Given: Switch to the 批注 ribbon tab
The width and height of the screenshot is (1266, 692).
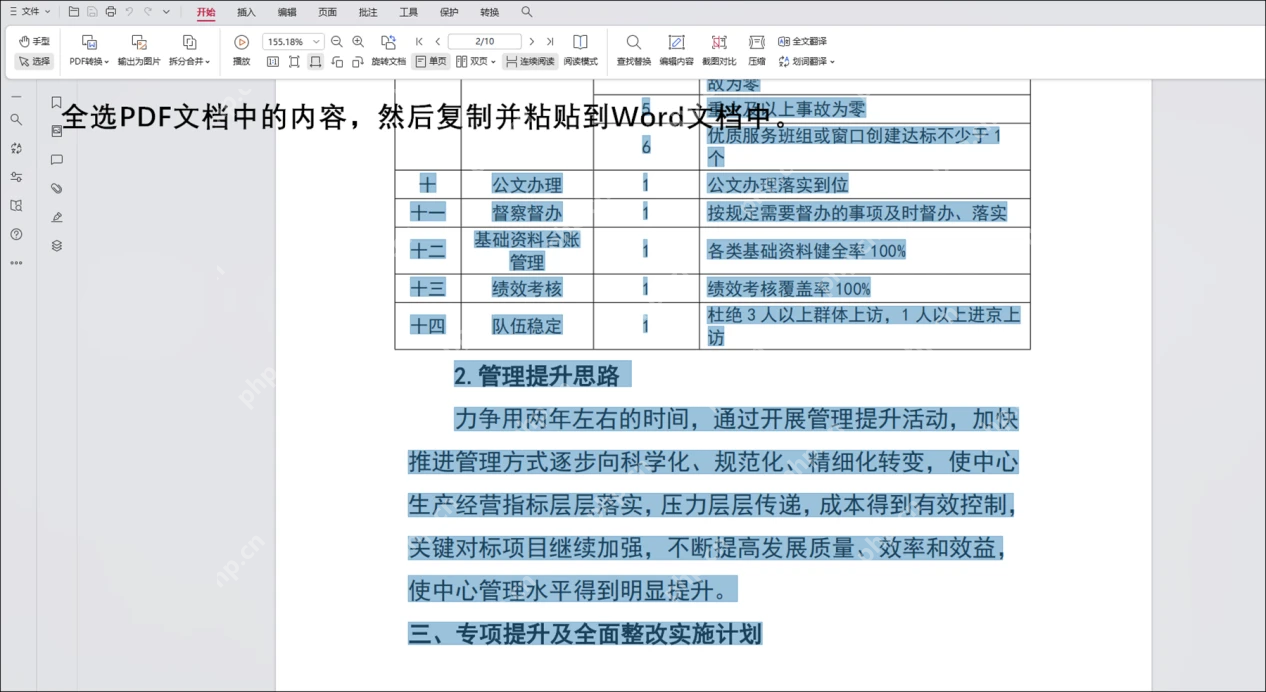Looking at the screenshot, I should tap(367, 12).
